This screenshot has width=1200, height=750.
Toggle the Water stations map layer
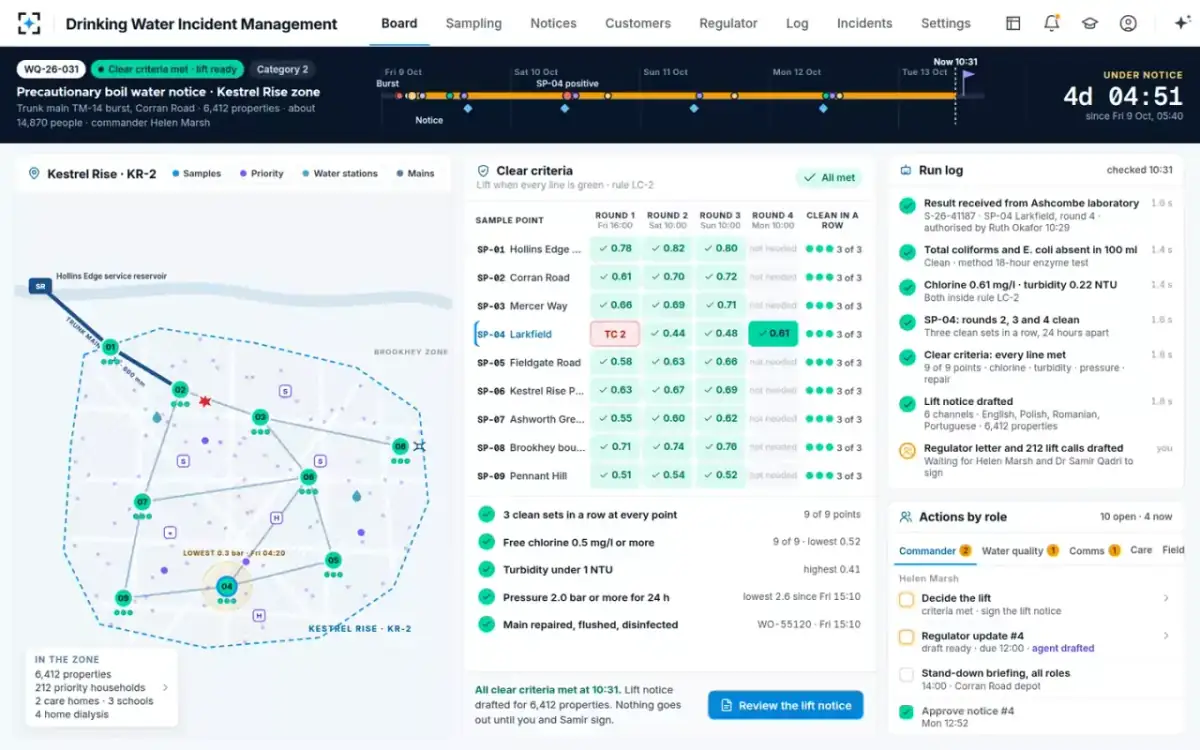click(x=339, y=174)
